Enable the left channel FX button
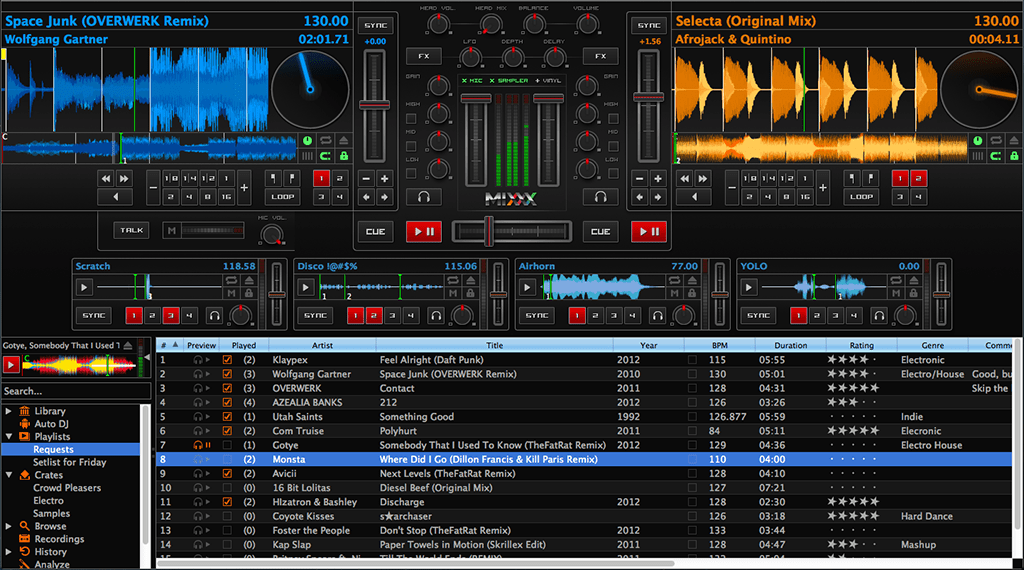This screenshot has height=570, width=1024. [x=424, y=56]
